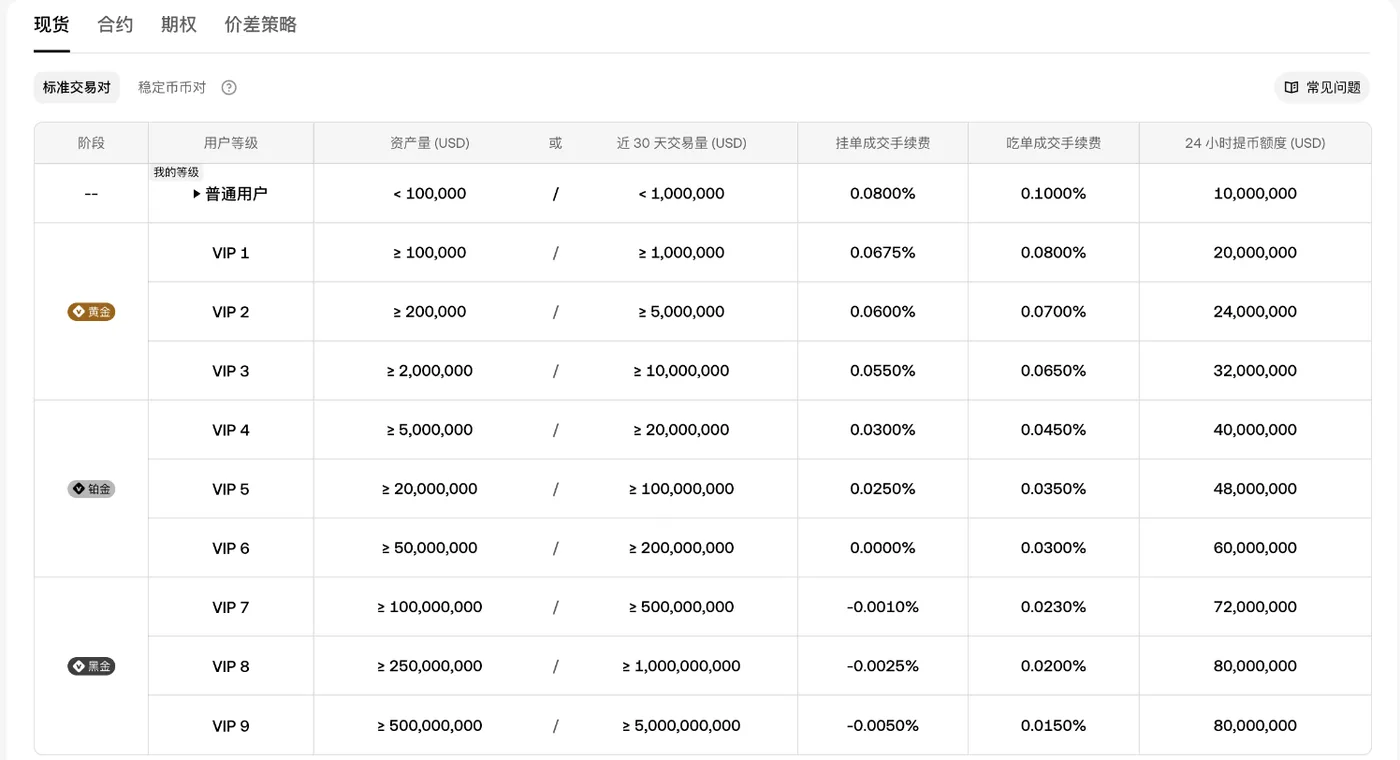Click the 吃单成交手续费 column header

tap(1053, 143)
